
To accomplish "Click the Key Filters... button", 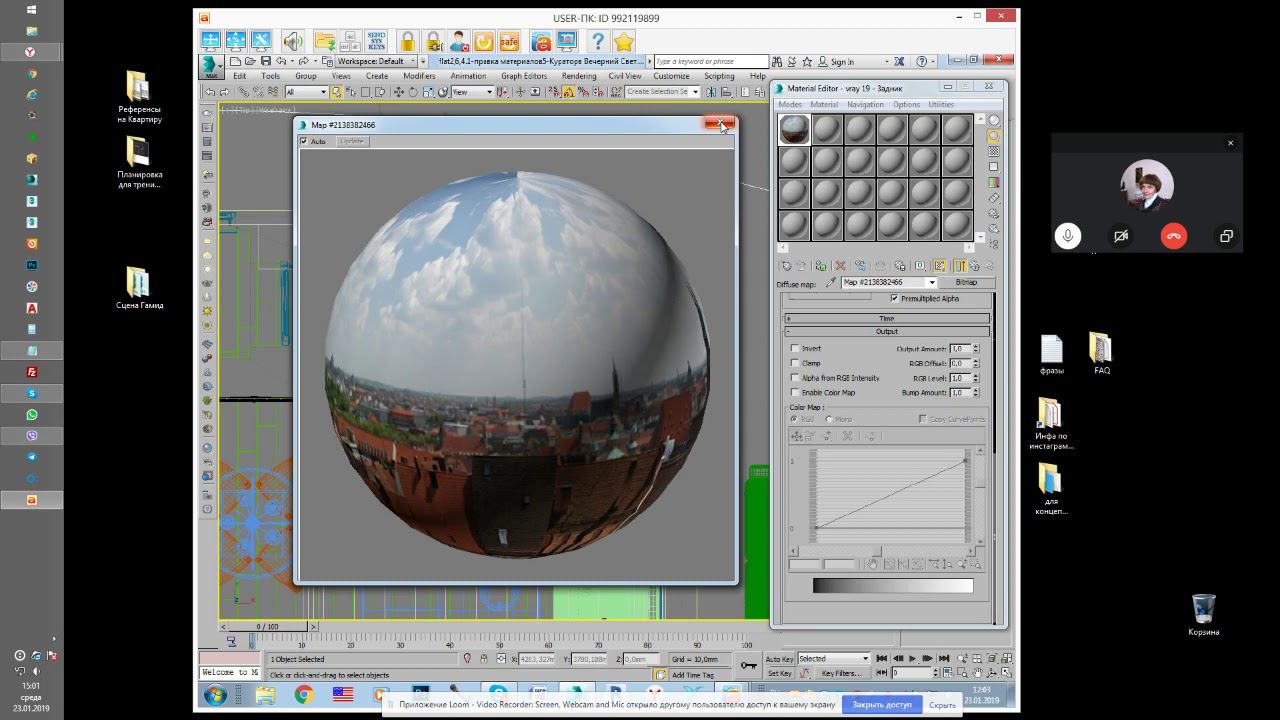I will click(841, 673).
